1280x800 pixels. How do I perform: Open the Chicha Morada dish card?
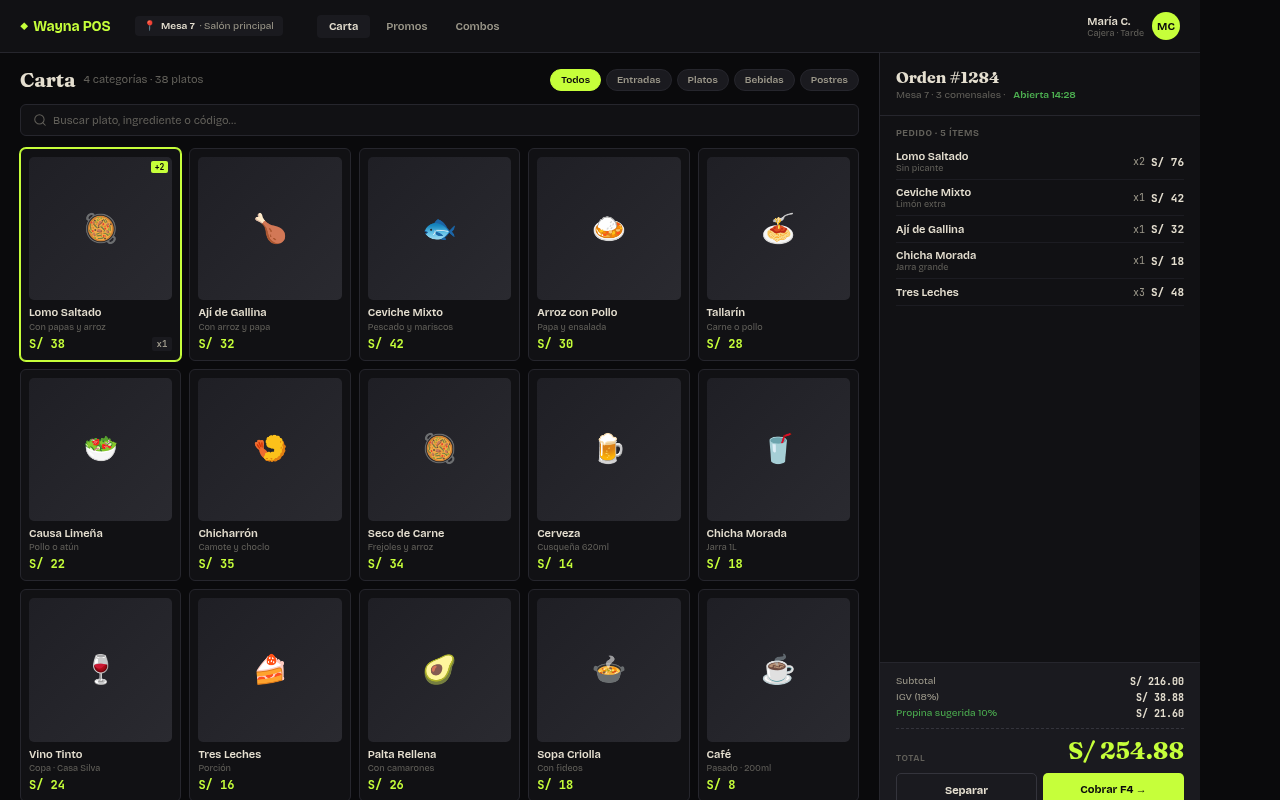(778, 475)
